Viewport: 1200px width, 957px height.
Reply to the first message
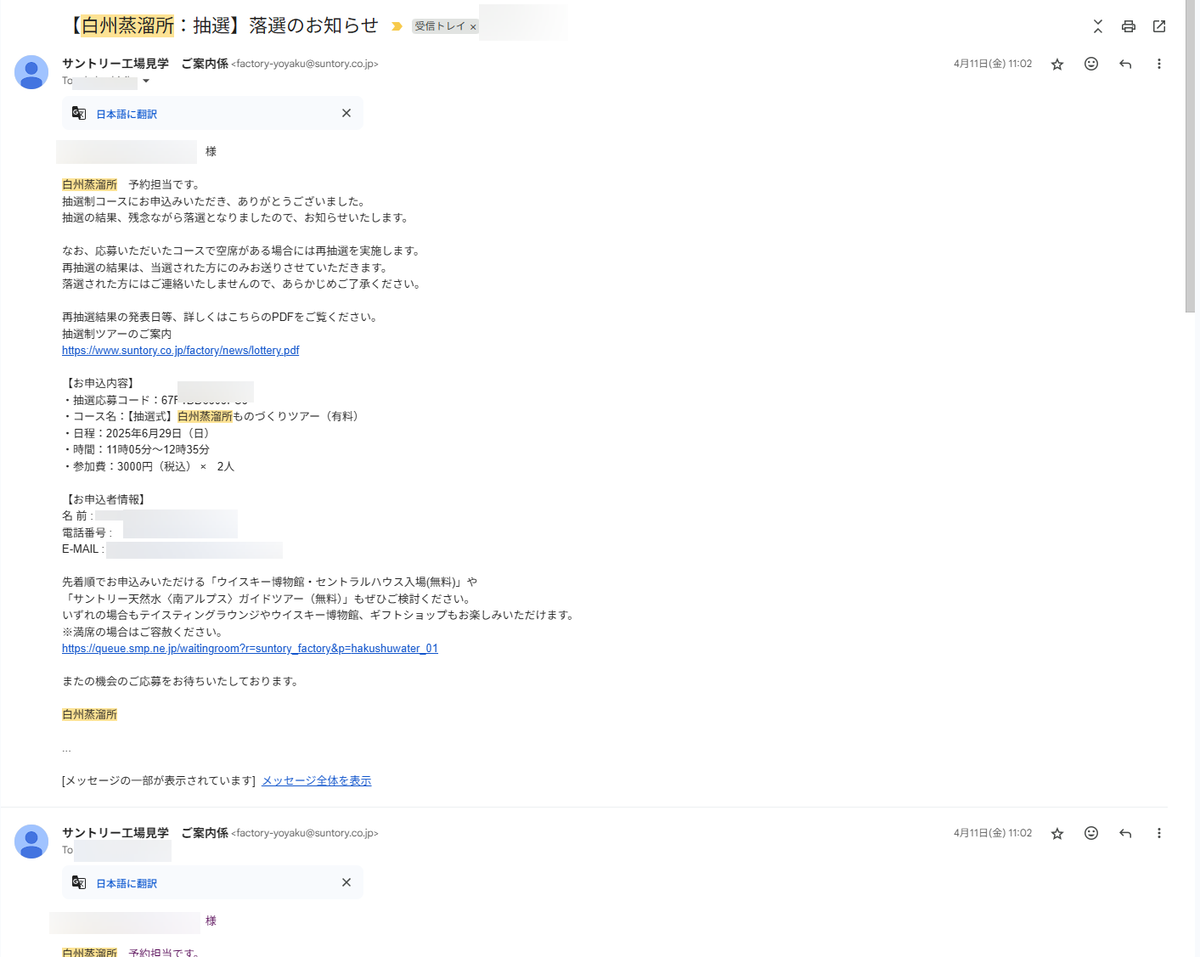pos(1125,64)
